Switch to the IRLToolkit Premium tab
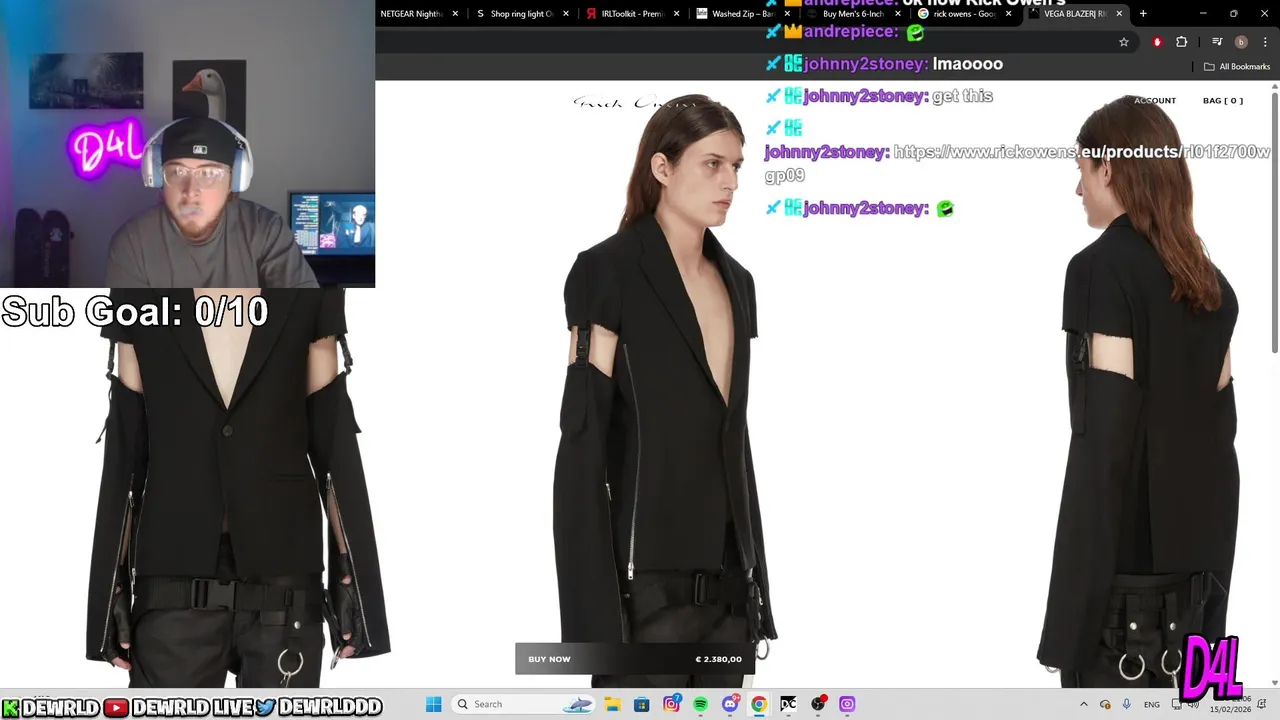This screenshot has height=720, width=1280. 631,14
